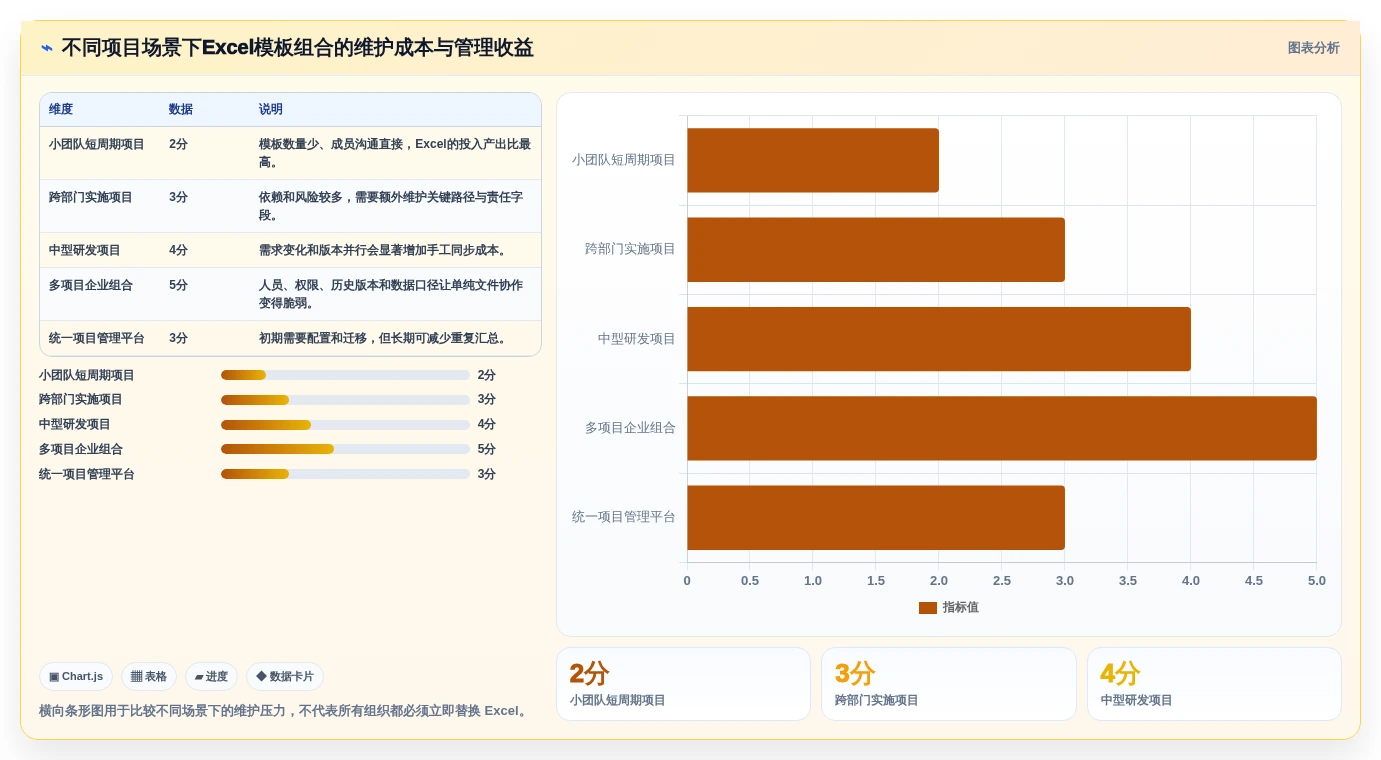Screen dimensions: 1381x760
Task: Click the chart title heading text
Action: pyautogui.click(x=297, y=48)
